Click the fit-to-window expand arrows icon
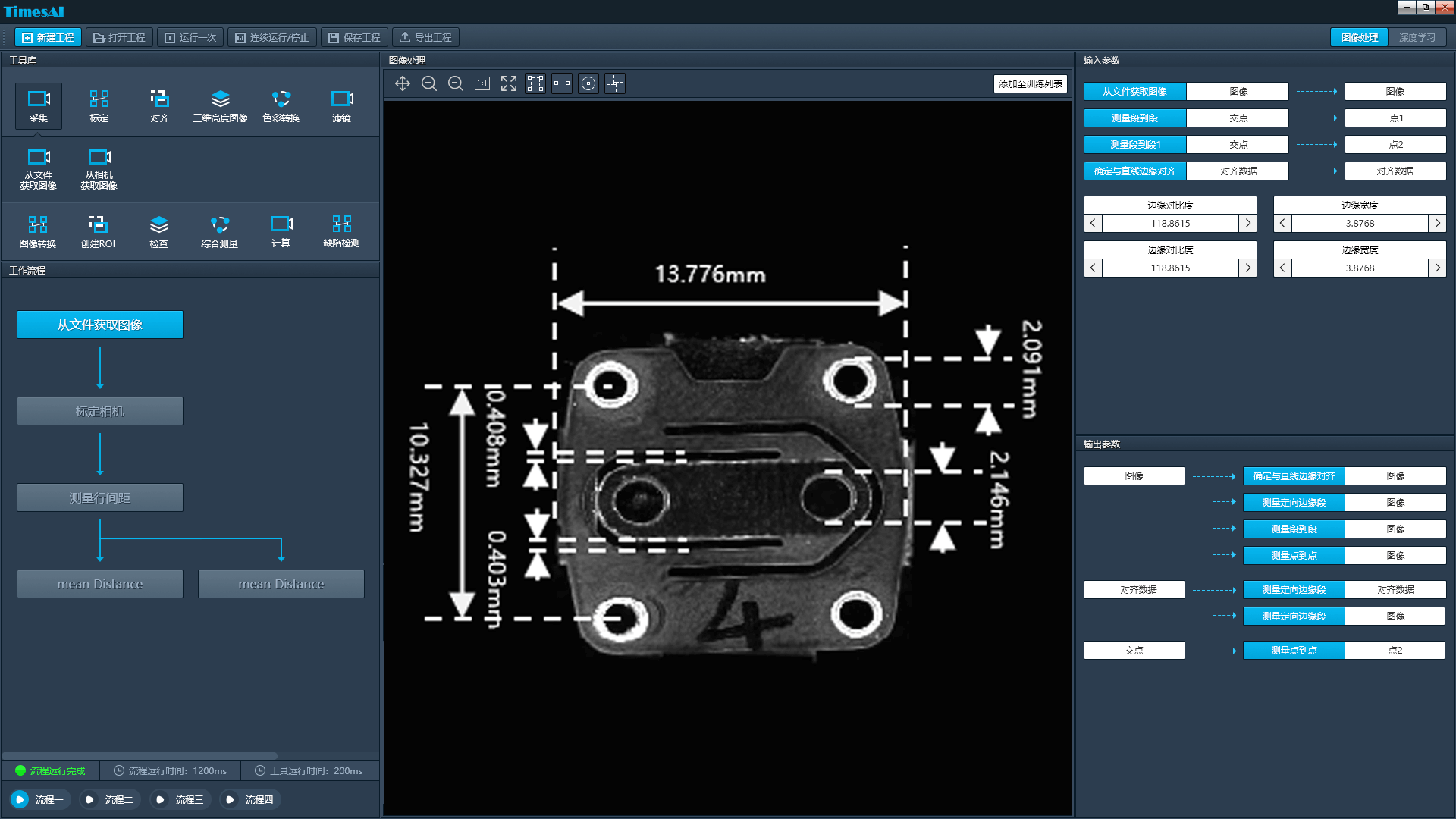 click(x=509, y=83)
